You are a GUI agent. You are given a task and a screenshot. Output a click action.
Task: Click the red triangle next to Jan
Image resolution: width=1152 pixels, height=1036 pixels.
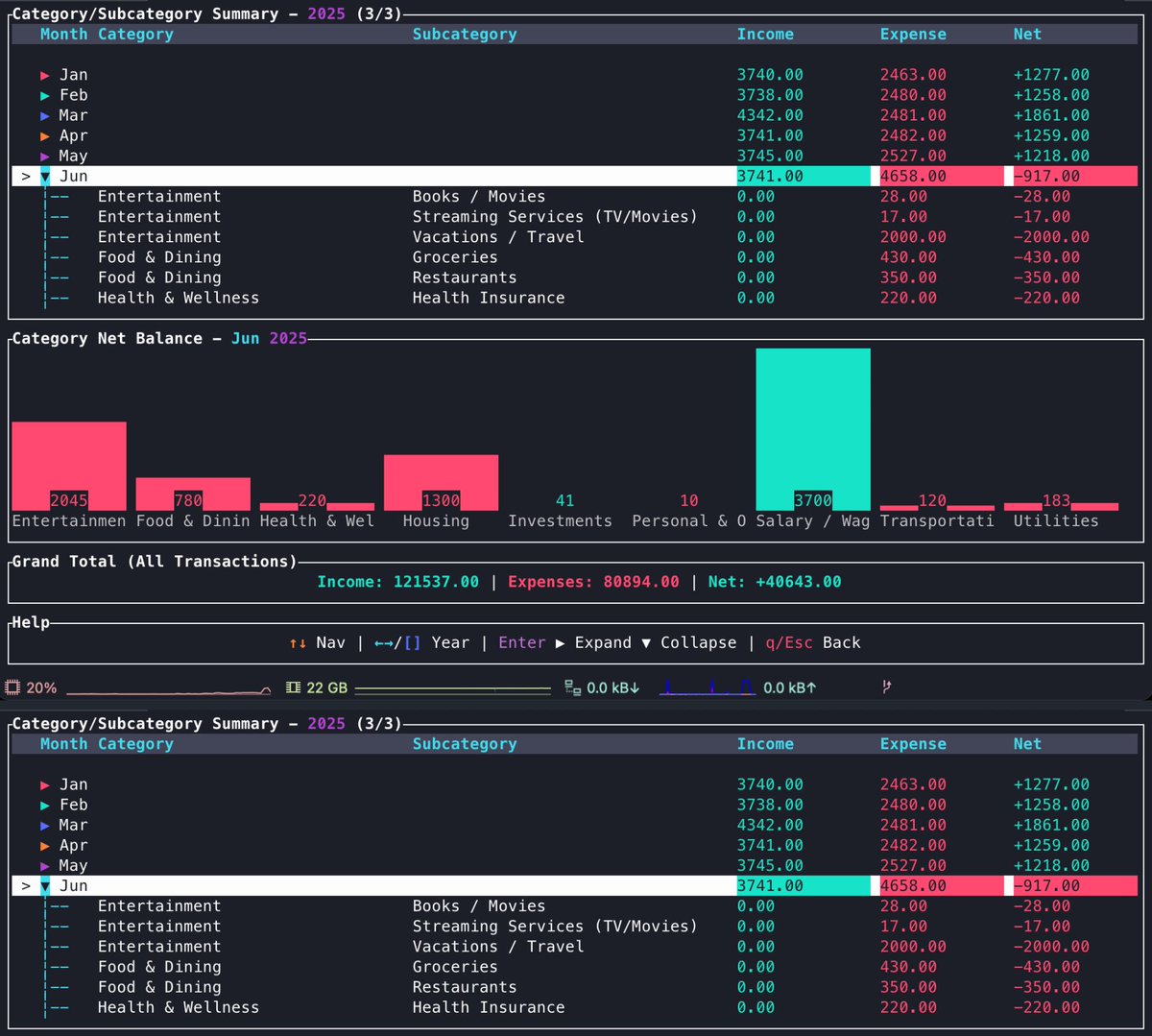coord(45,74)
